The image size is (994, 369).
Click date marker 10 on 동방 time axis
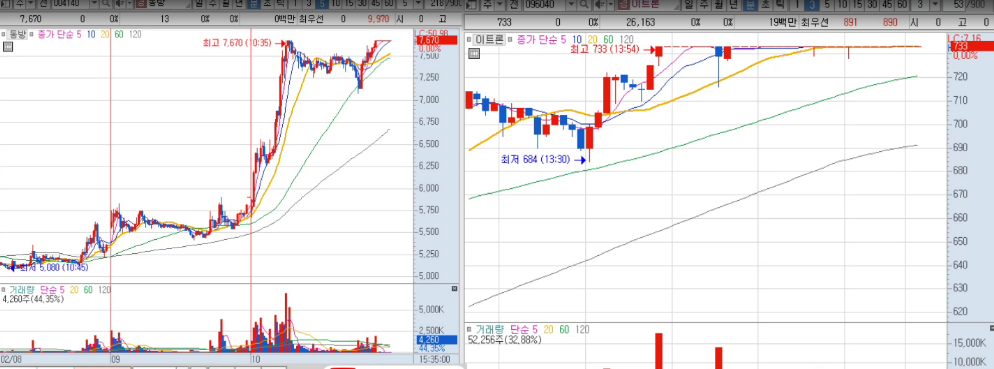(x=256, y=359)
